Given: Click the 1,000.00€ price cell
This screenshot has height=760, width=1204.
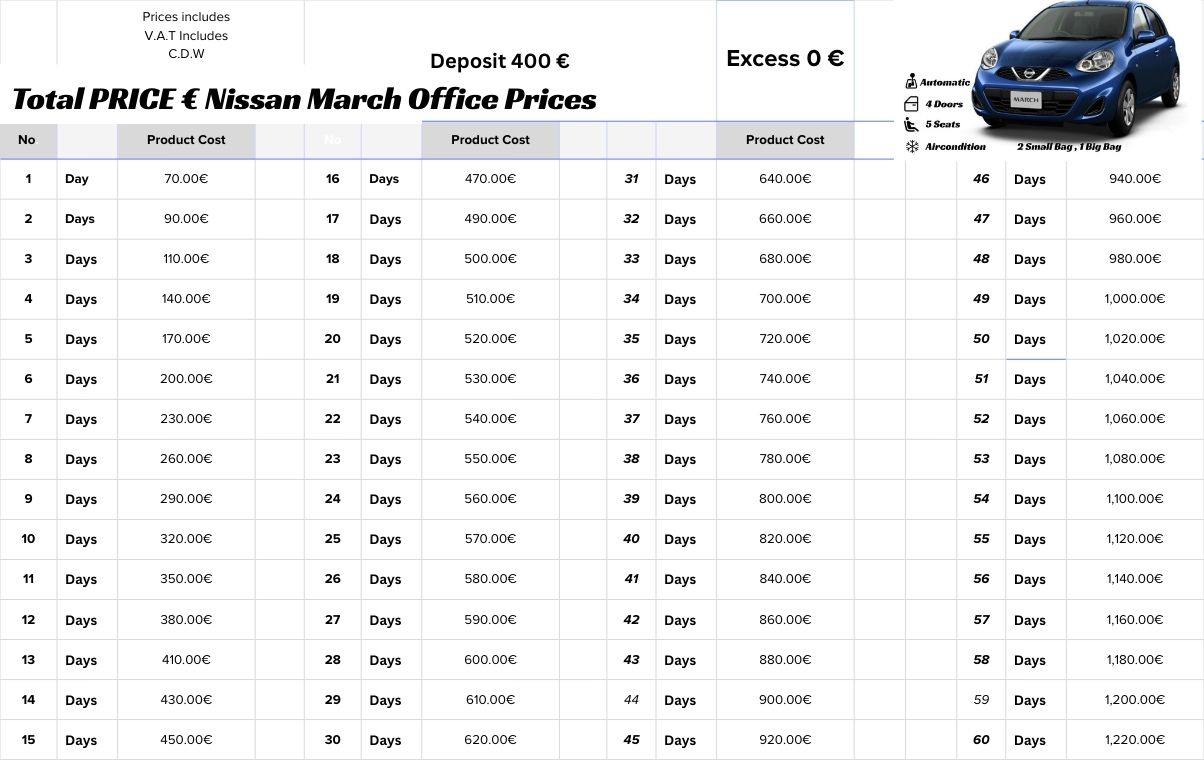Looking at the screenshot, I should pos(1134,299).
